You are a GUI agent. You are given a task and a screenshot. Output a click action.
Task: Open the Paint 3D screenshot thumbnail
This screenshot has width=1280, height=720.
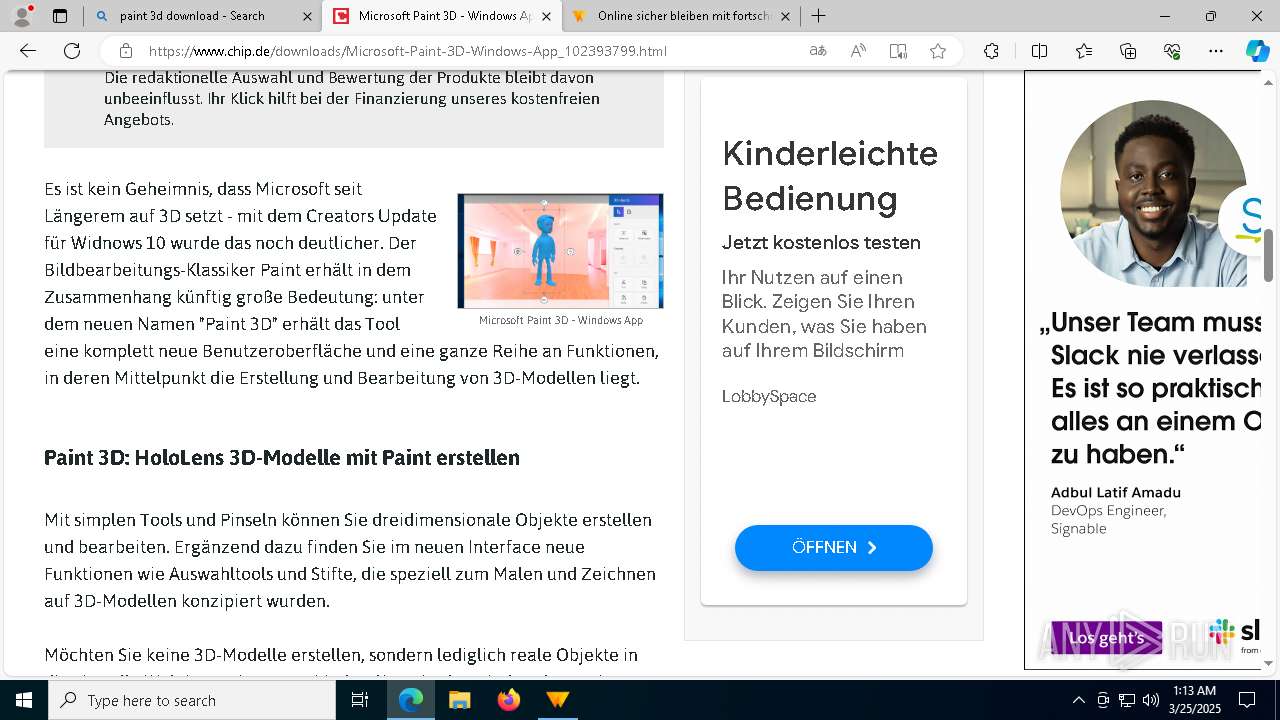560,251
